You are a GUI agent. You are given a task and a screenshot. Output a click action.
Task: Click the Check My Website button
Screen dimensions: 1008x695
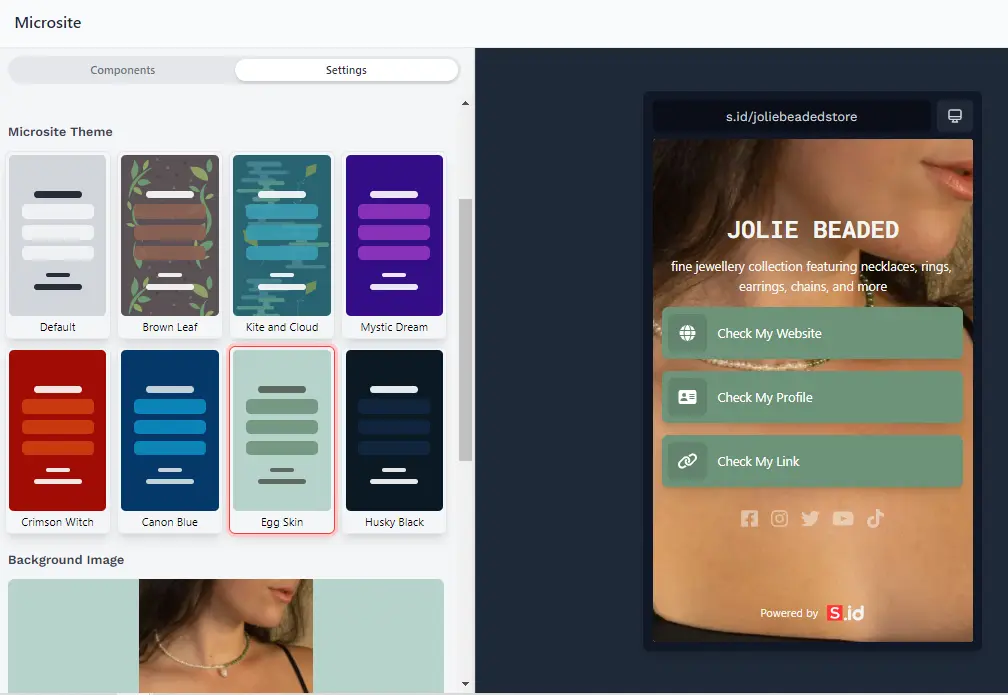pyautogui.click(x=813, y=333)
